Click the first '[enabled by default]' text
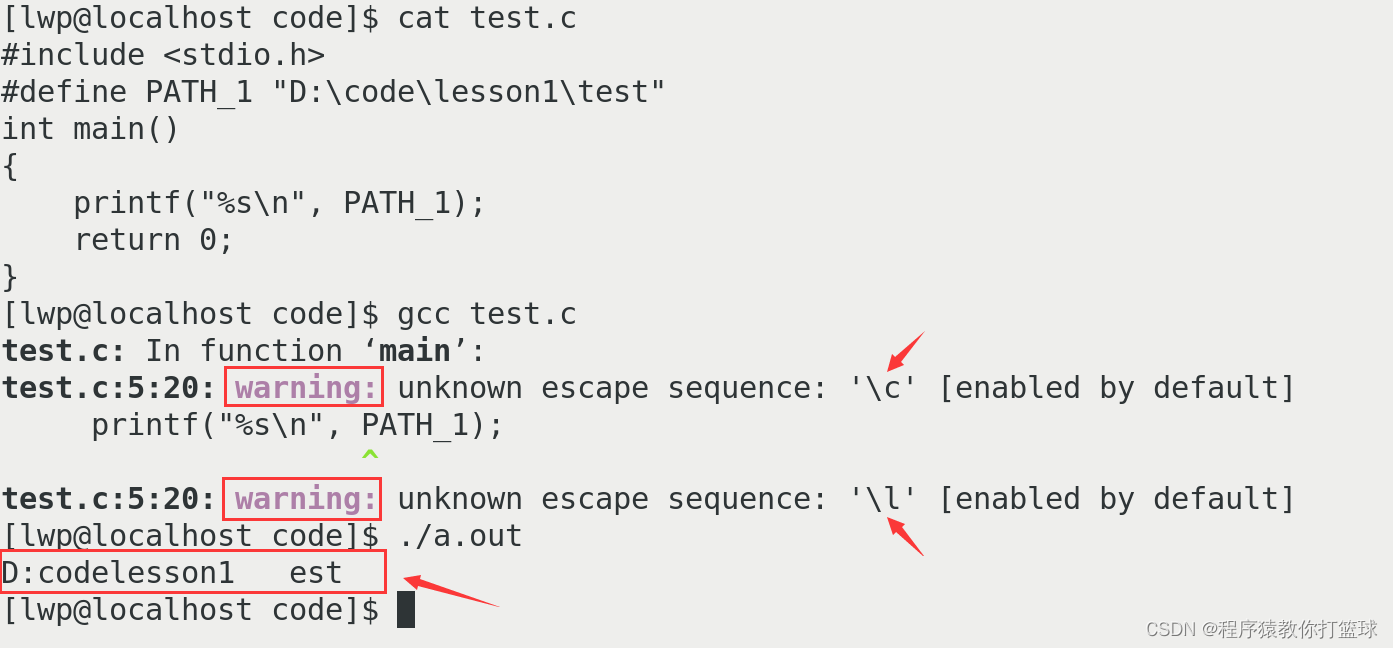 tap(1117, 388)
